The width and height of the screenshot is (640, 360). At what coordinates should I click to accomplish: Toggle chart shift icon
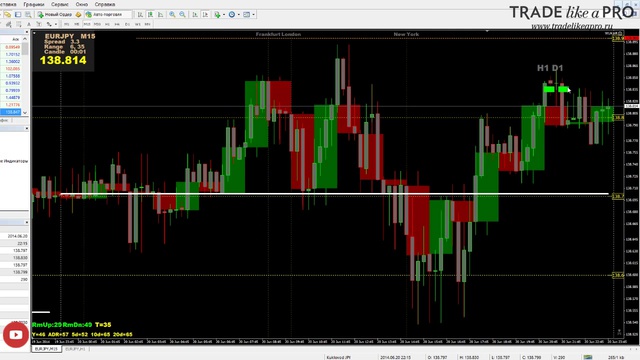pyautogui.click(x=206, y=14)
